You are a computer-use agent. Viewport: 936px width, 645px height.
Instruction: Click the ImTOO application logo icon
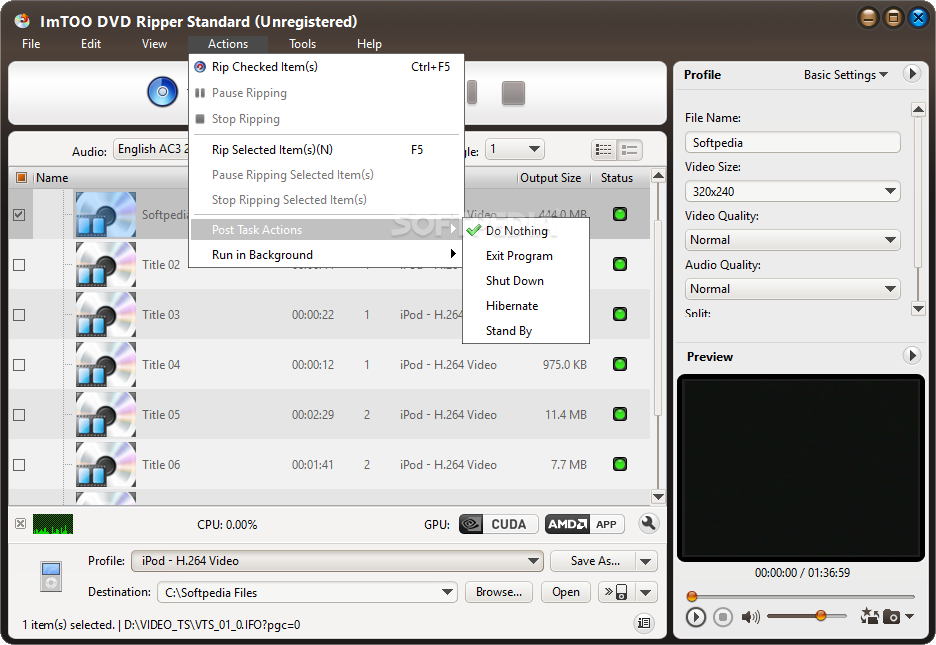point(22,21)
